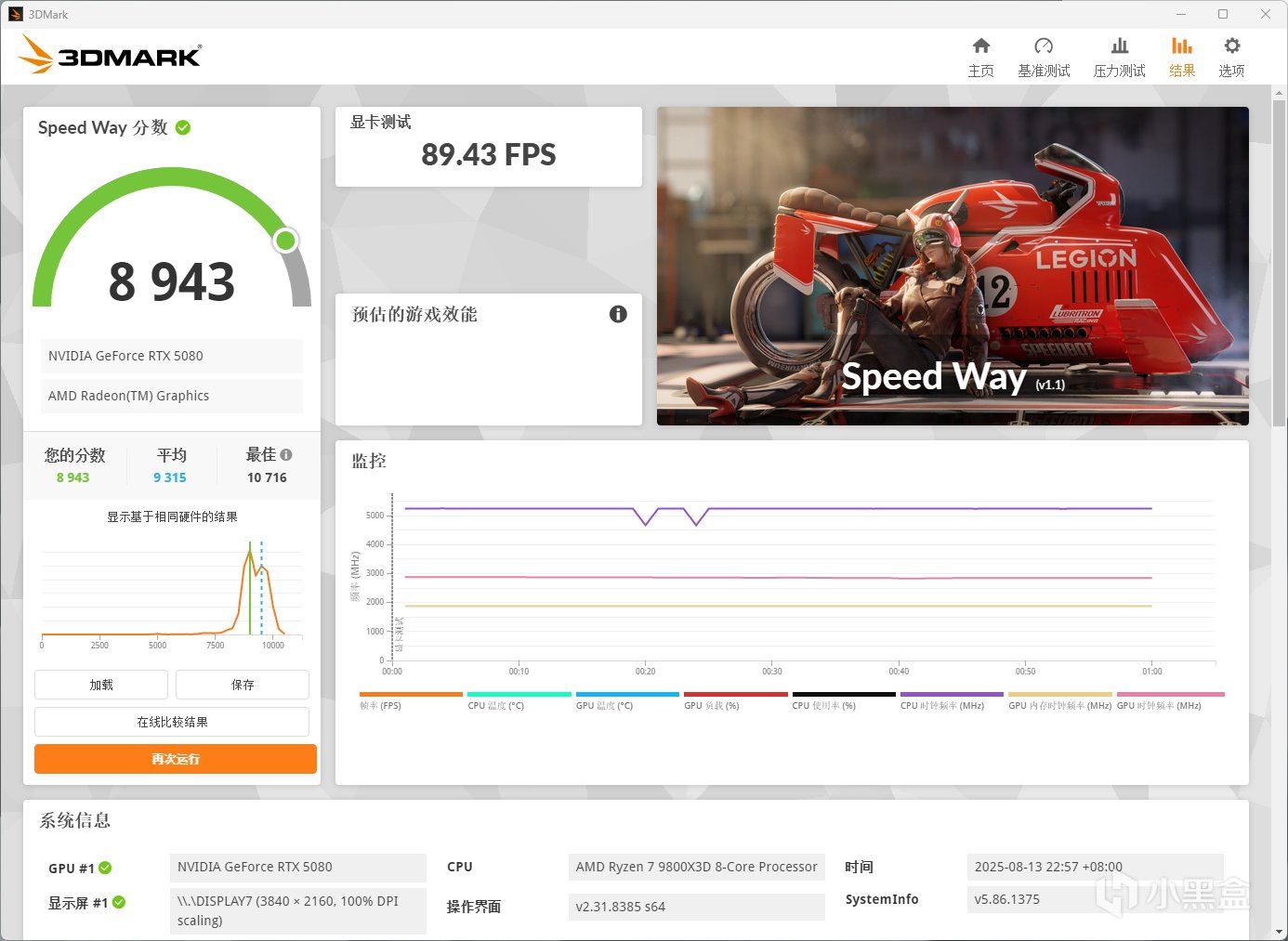Screen dimensions: 1288x941
Task: Click NVIDIA GeForce RTX 5080 under the gauge
Action: (172, 356)
